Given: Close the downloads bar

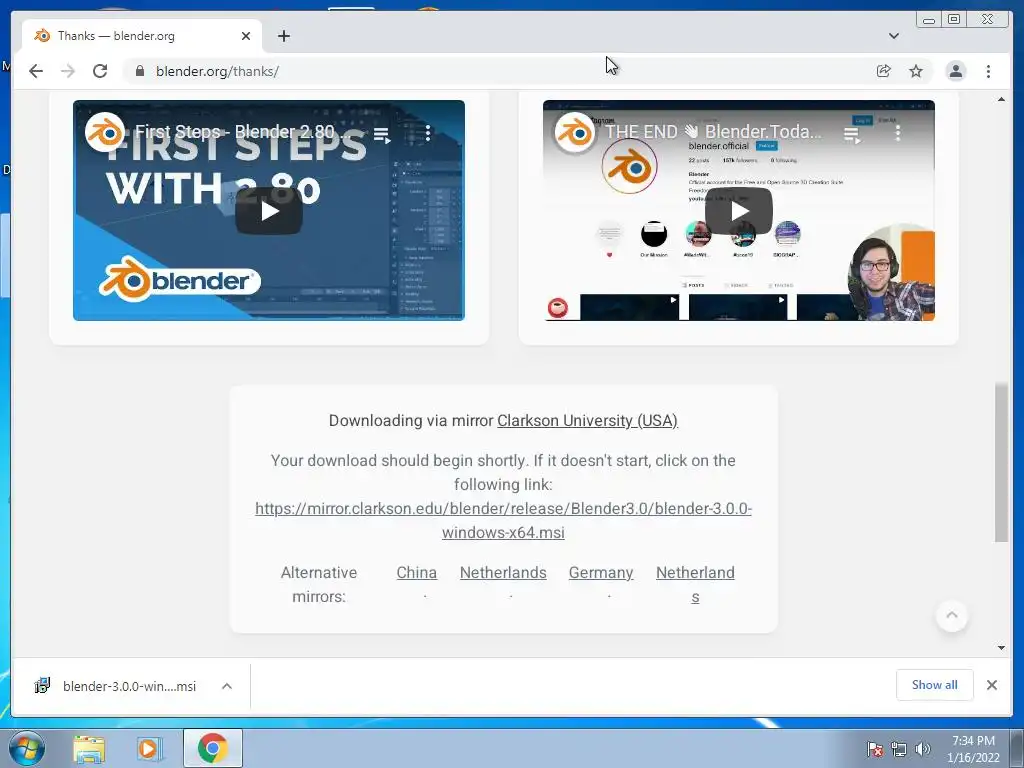Looking at the screenshot, I should tap(991, 685).
